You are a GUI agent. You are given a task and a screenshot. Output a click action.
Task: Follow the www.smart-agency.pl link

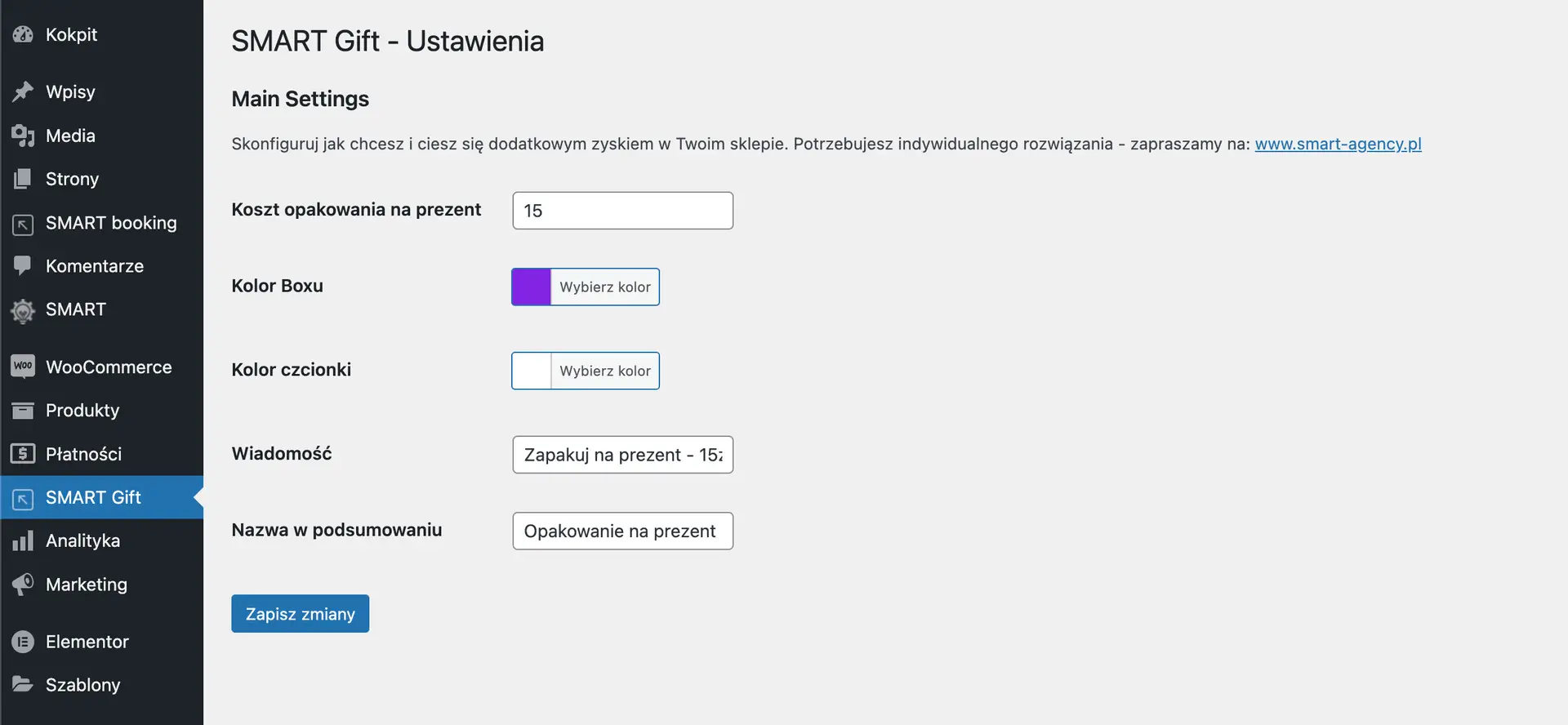pyautogui.click(x=1338, y=144)
